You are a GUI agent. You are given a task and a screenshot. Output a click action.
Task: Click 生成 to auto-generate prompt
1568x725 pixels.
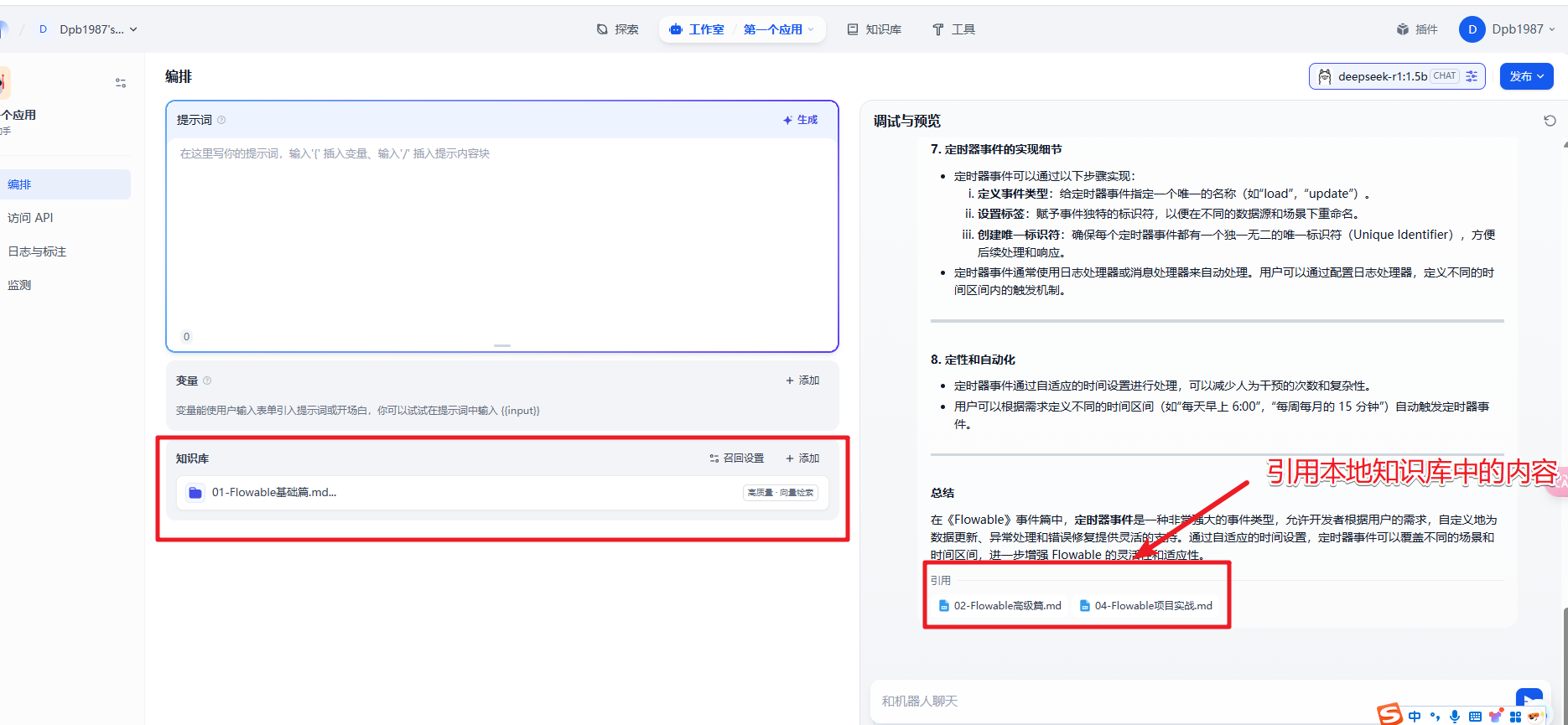[x=800, y=120]
